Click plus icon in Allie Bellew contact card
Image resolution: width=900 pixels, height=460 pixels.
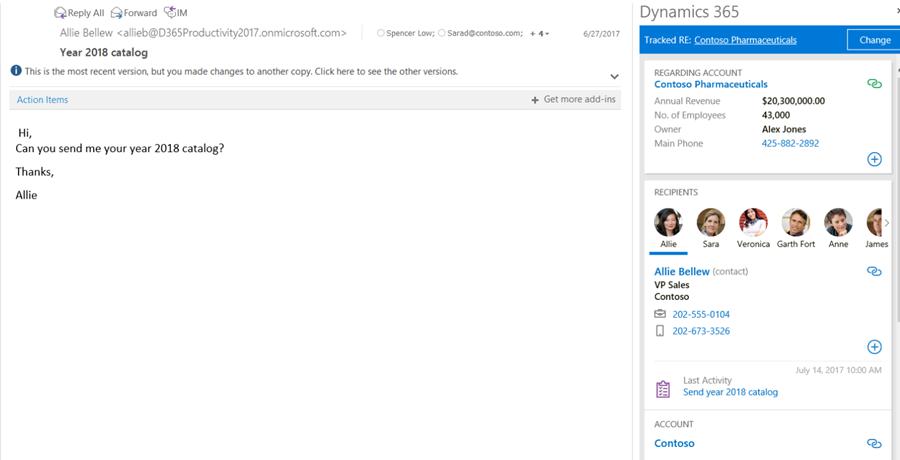(x=874, y=346)
